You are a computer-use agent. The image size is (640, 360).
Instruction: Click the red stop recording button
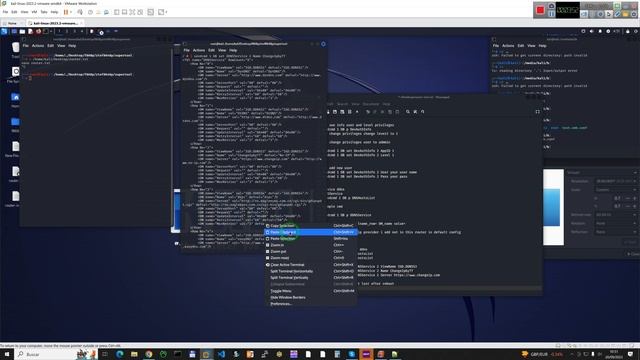(540, 10)
